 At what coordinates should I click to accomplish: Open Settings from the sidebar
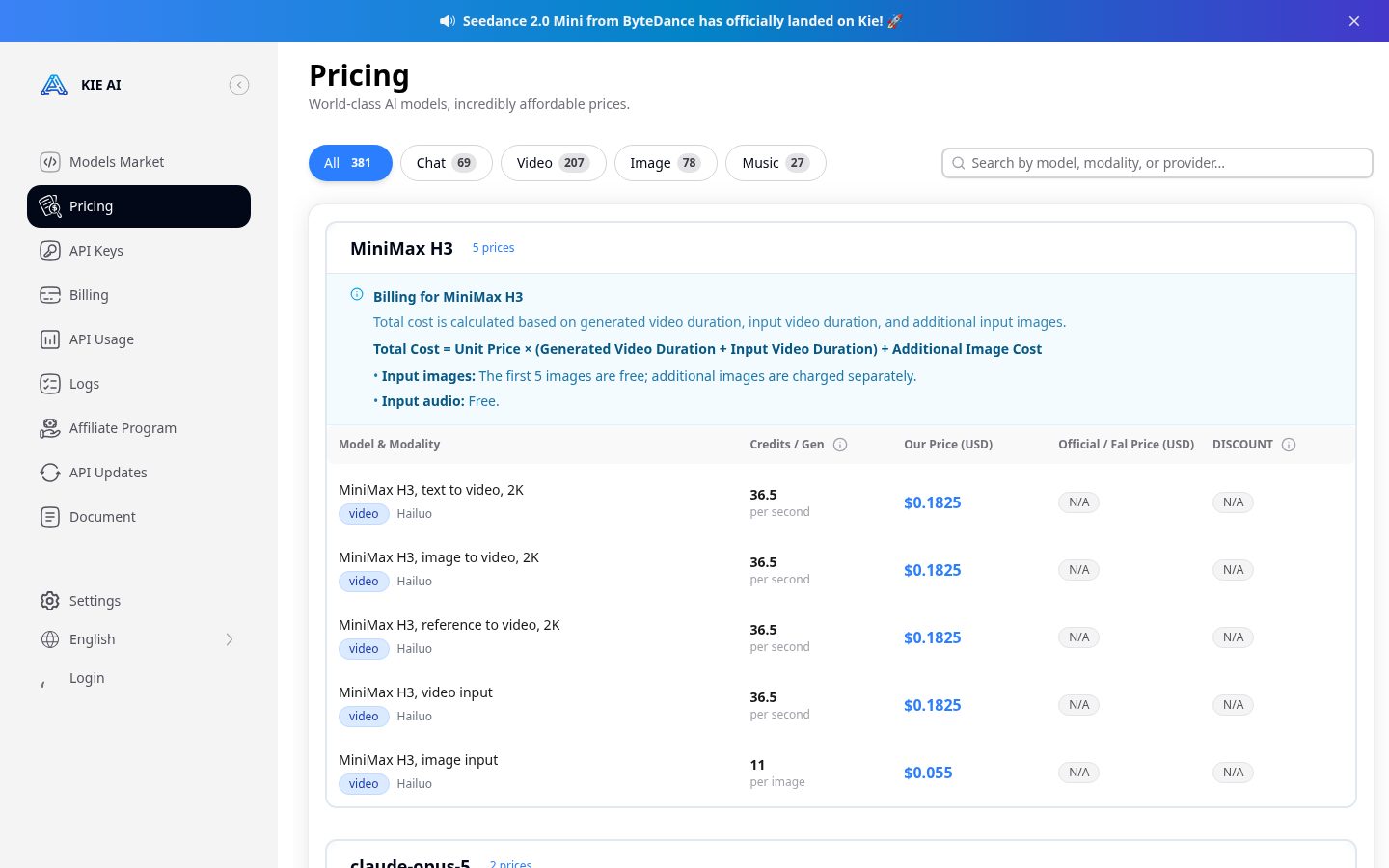(139, 601)
